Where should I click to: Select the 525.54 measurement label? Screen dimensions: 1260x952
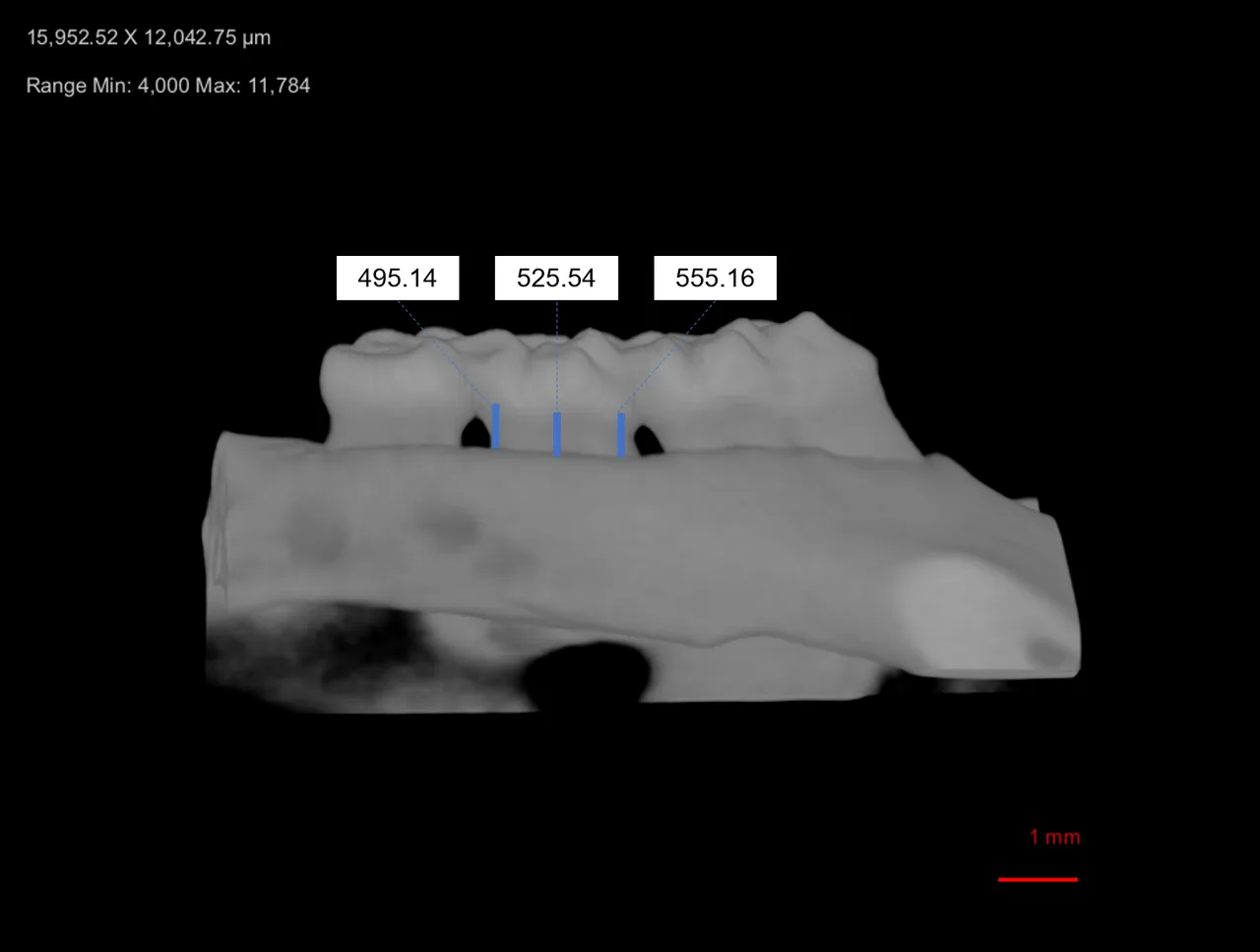[x=556, y=278]
